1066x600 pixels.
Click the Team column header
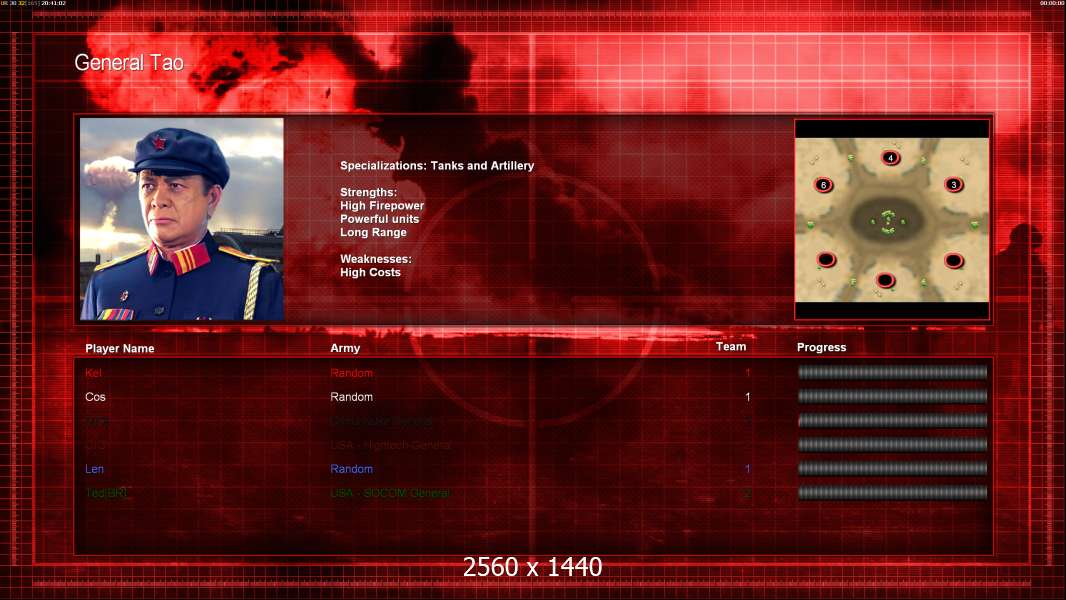[731, 347]
